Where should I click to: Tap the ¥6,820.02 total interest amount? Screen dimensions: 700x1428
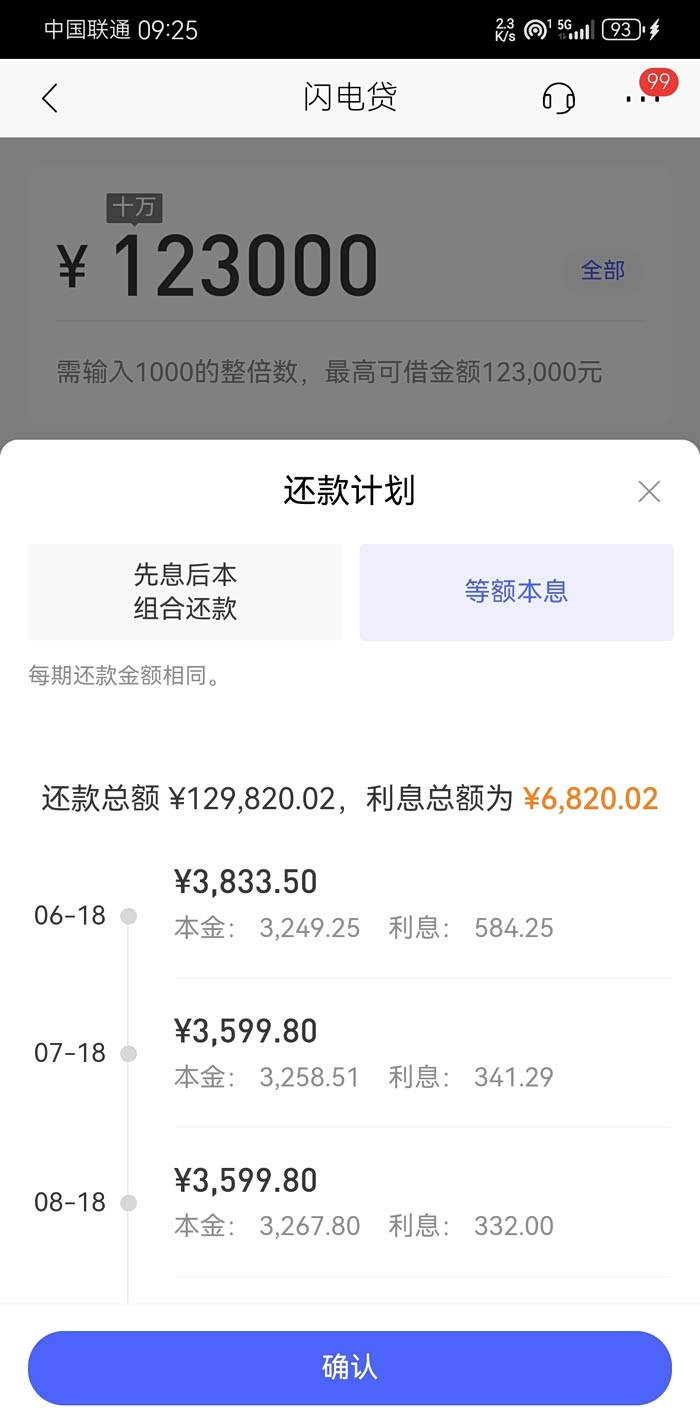click(590, 798)
